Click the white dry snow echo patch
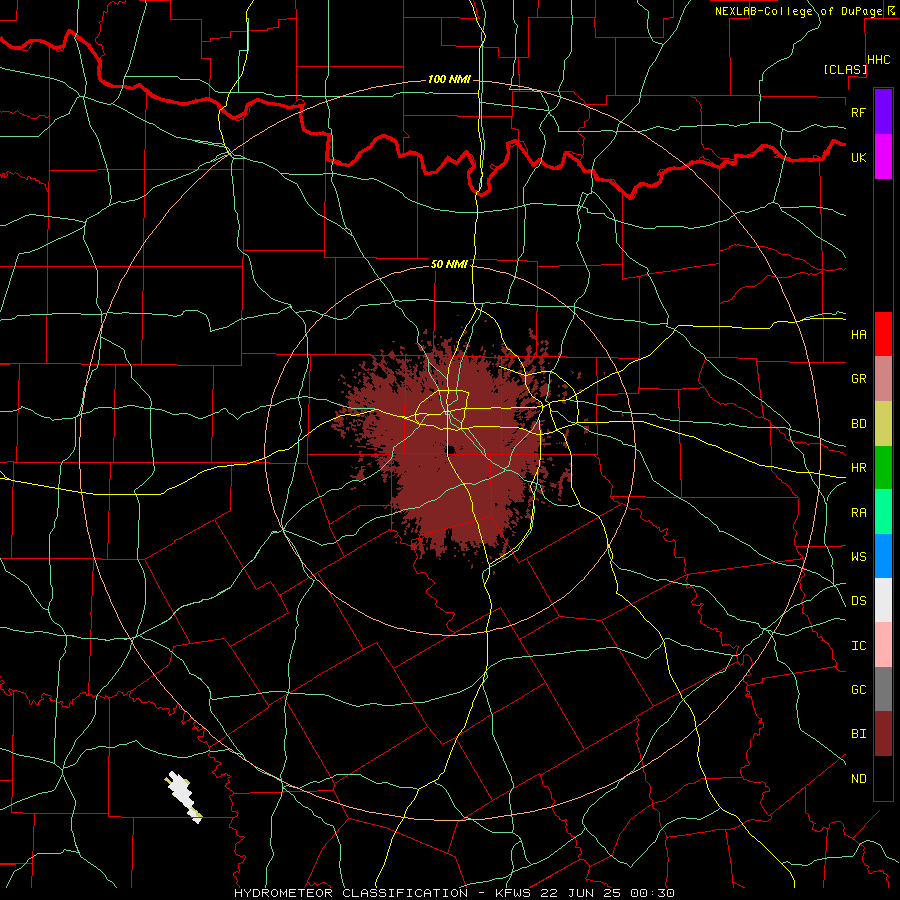Image resolution: width=900 pixels, height=900 pixels. [183, 796]
